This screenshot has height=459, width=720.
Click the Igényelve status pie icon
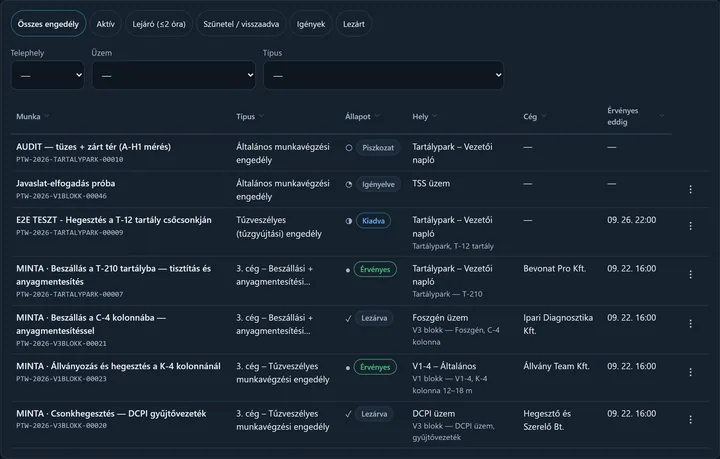[349, 185]
